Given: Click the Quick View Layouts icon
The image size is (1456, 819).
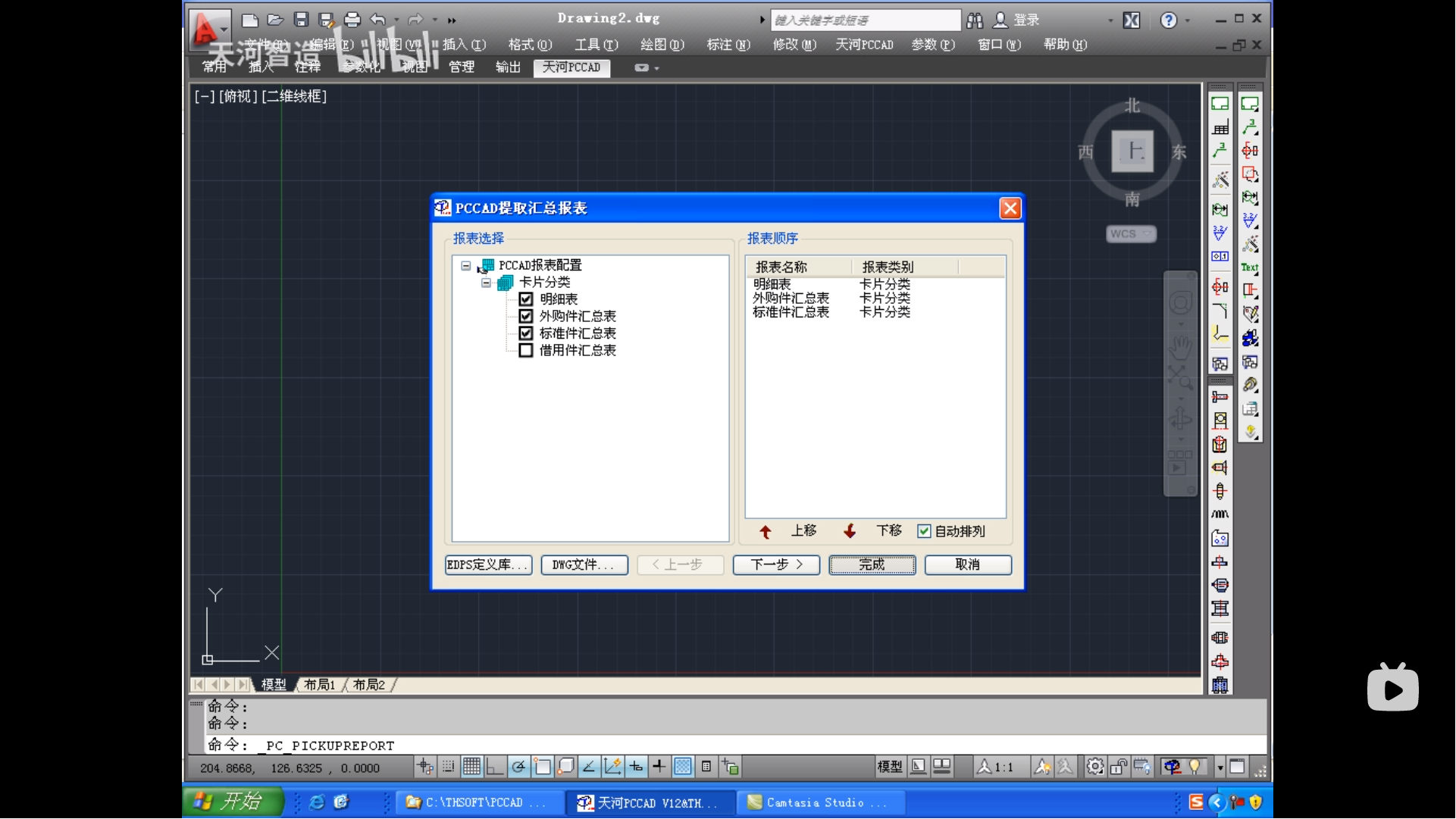Looking at the screenshot, I should (x=942, y=767).
